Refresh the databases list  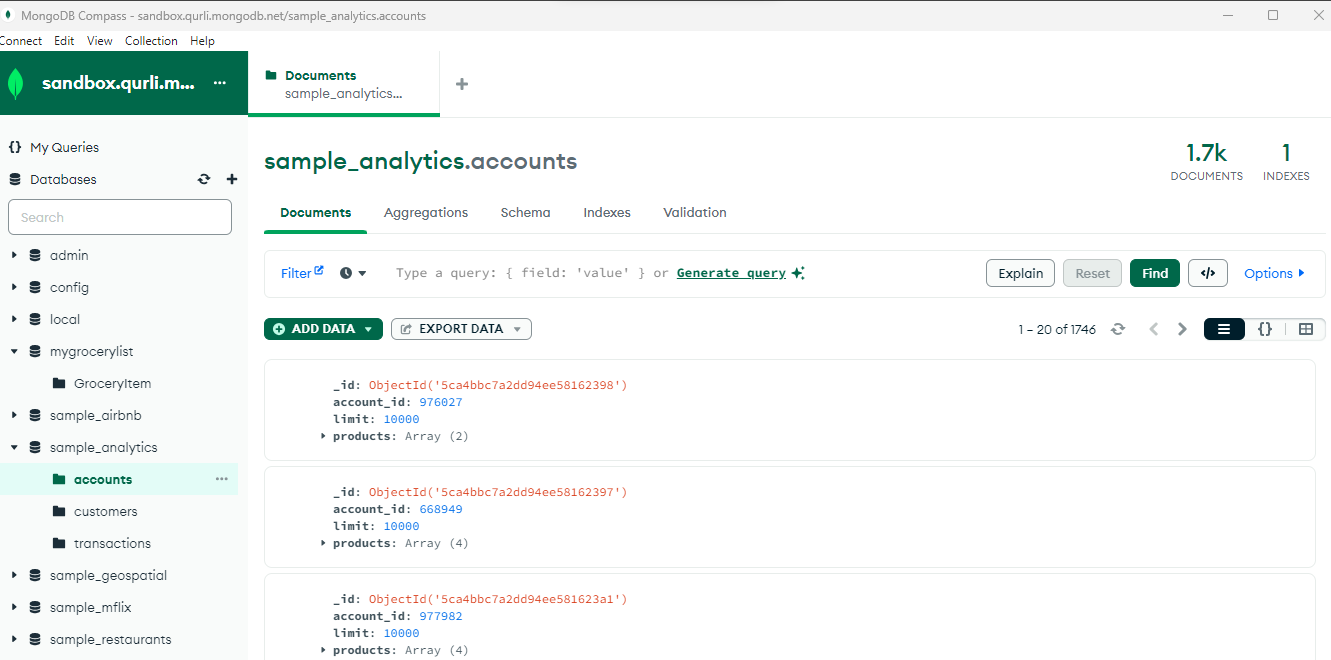[x=204, y=179]
